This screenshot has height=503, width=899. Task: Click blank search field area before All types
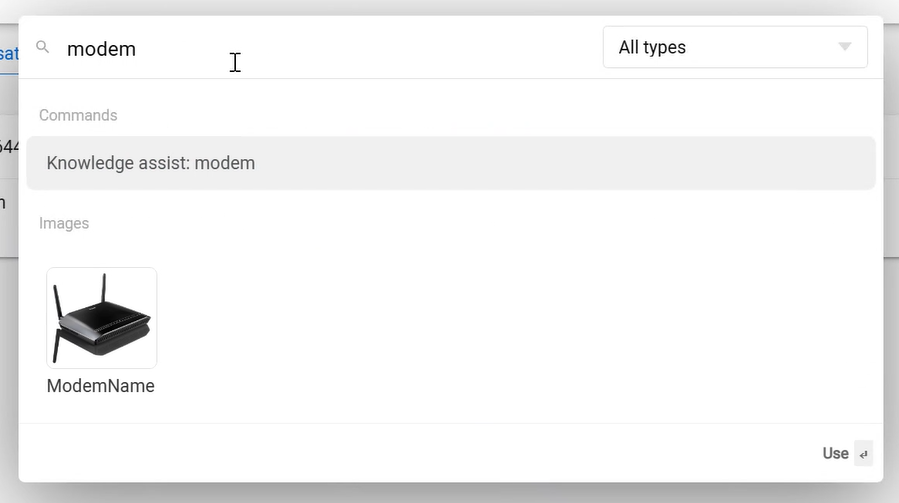click(x=401, y=49)
